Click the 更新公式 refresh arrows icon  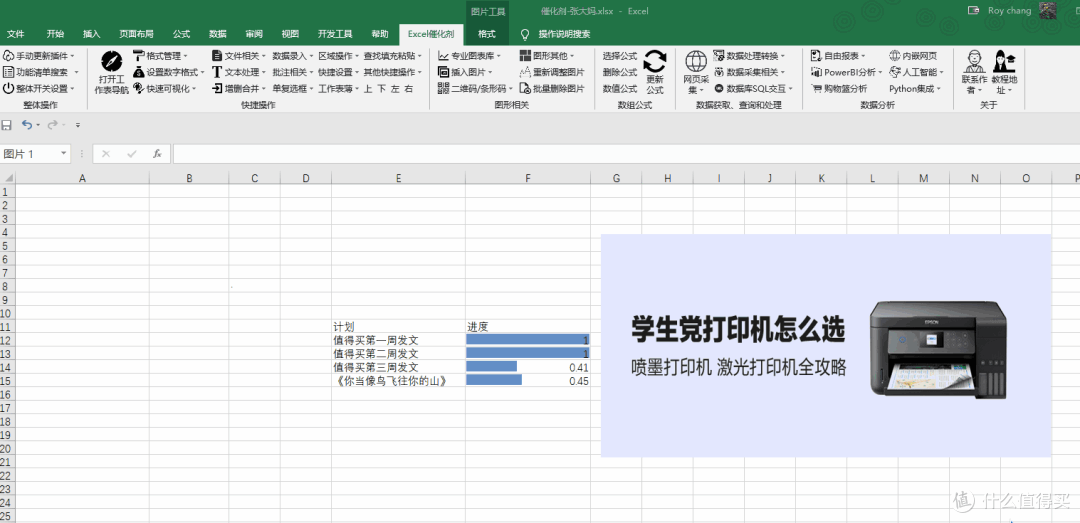coord(654,61)
